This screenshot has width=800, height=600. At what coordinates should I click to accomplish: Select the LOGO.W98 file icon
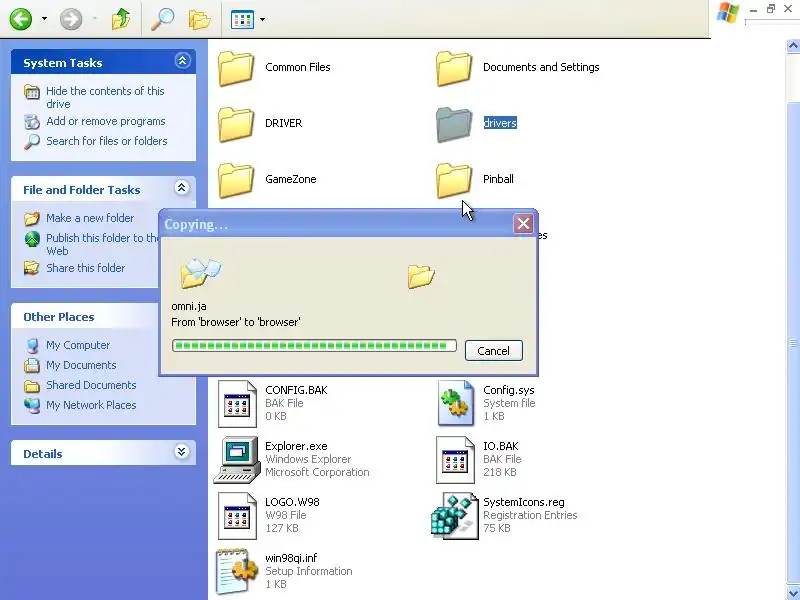(237, 516)
